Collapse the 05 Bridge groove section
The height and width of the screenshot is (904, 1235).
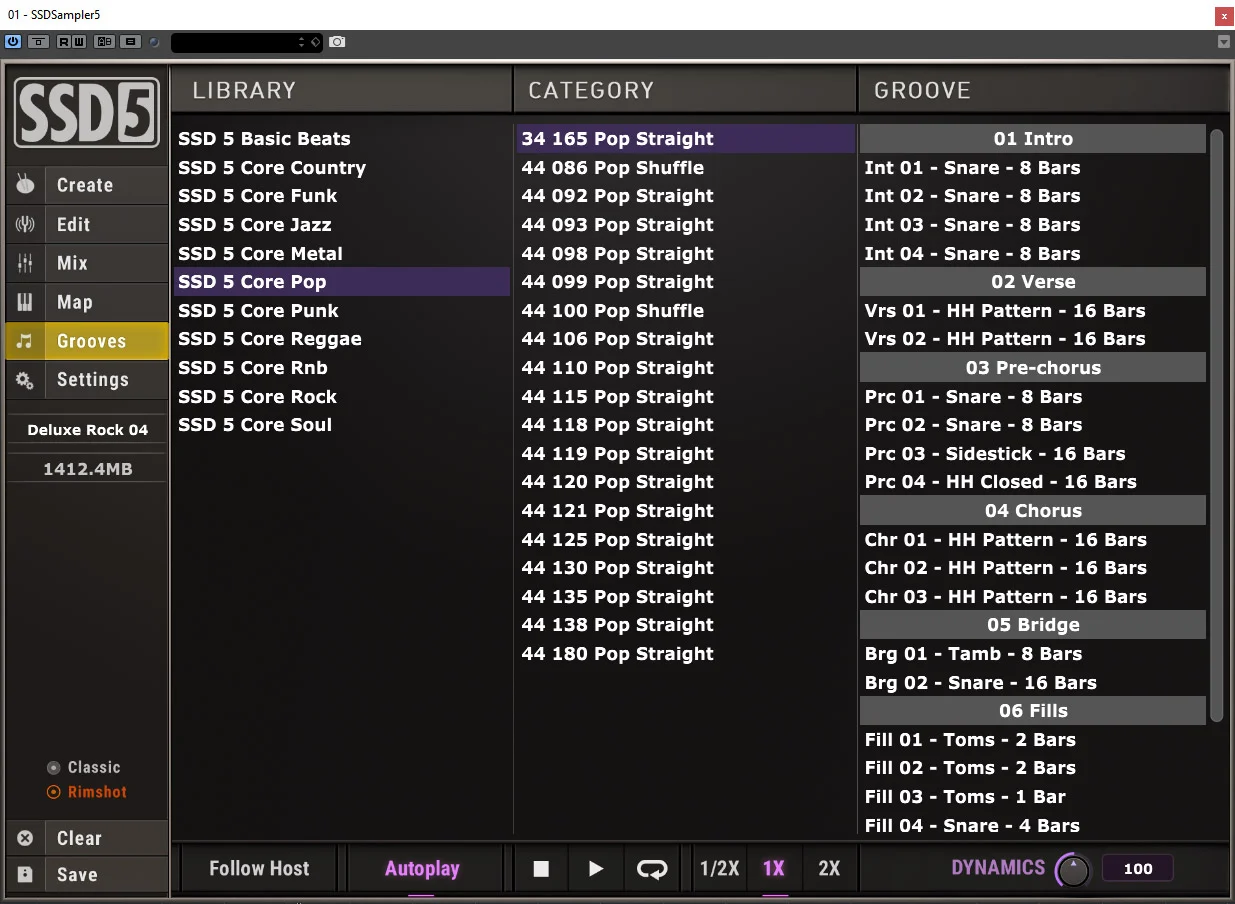(x=1033, y=625)
